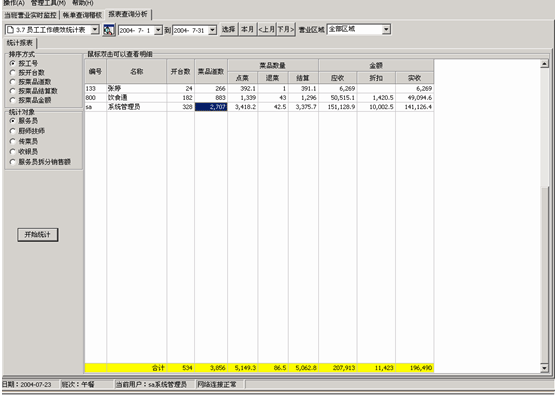This screenshot has width=555, height=395.
Task: Switch to 报表查询分析 tab
Action: pyautogui.click(x=128, y=14)
